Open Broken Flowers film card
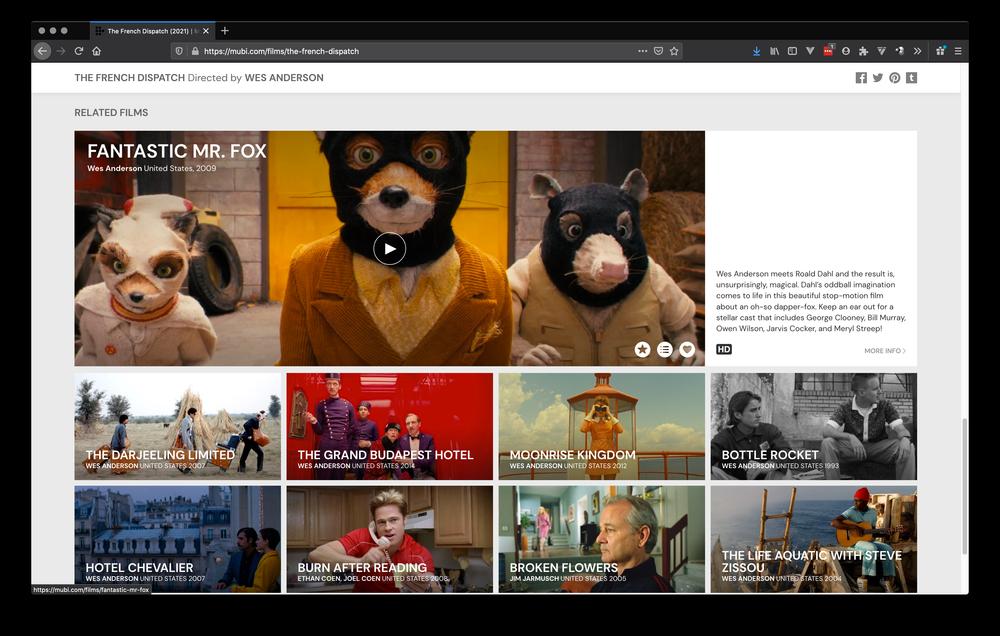Viewport: 1000px width, 636px height. pyautogui.click(x=601, y=539)
